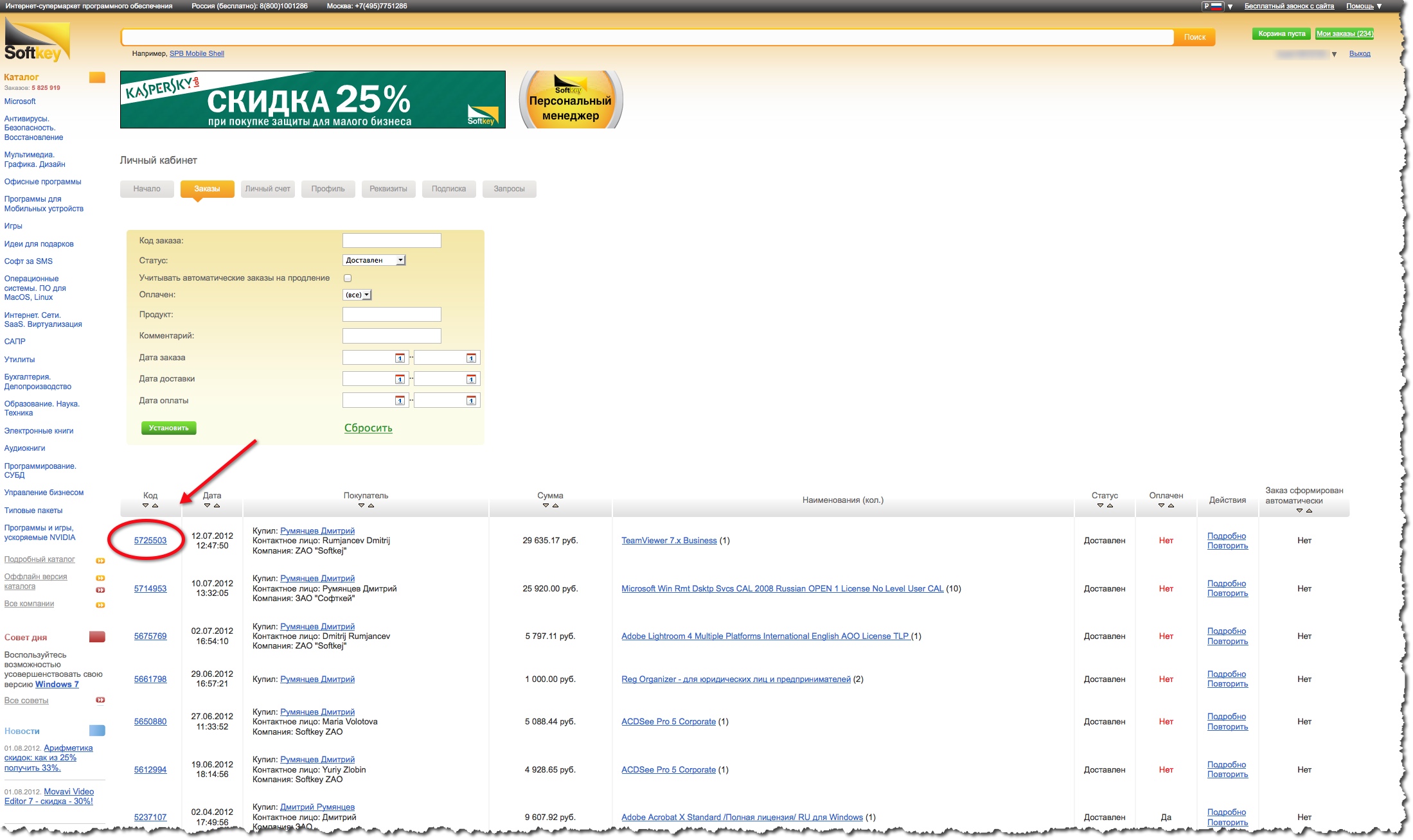Viewport: 1413px width, 840px height.
Task: Open Reg Organizer product link
Action: [x=736, y=679]
